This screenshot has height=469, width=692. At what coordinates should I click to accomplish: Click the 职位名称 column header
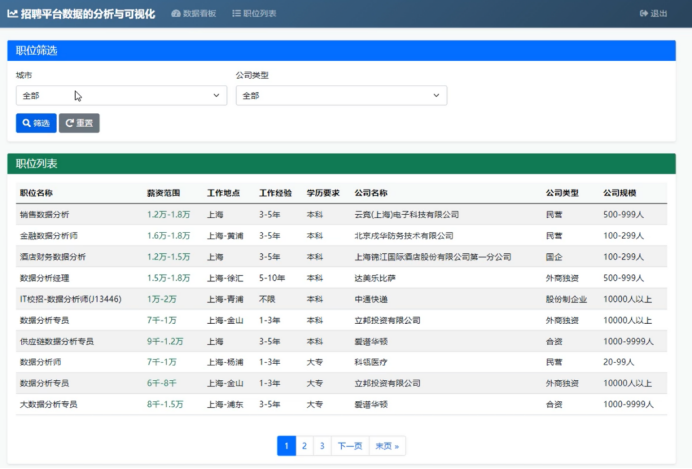tap(36, 193)
